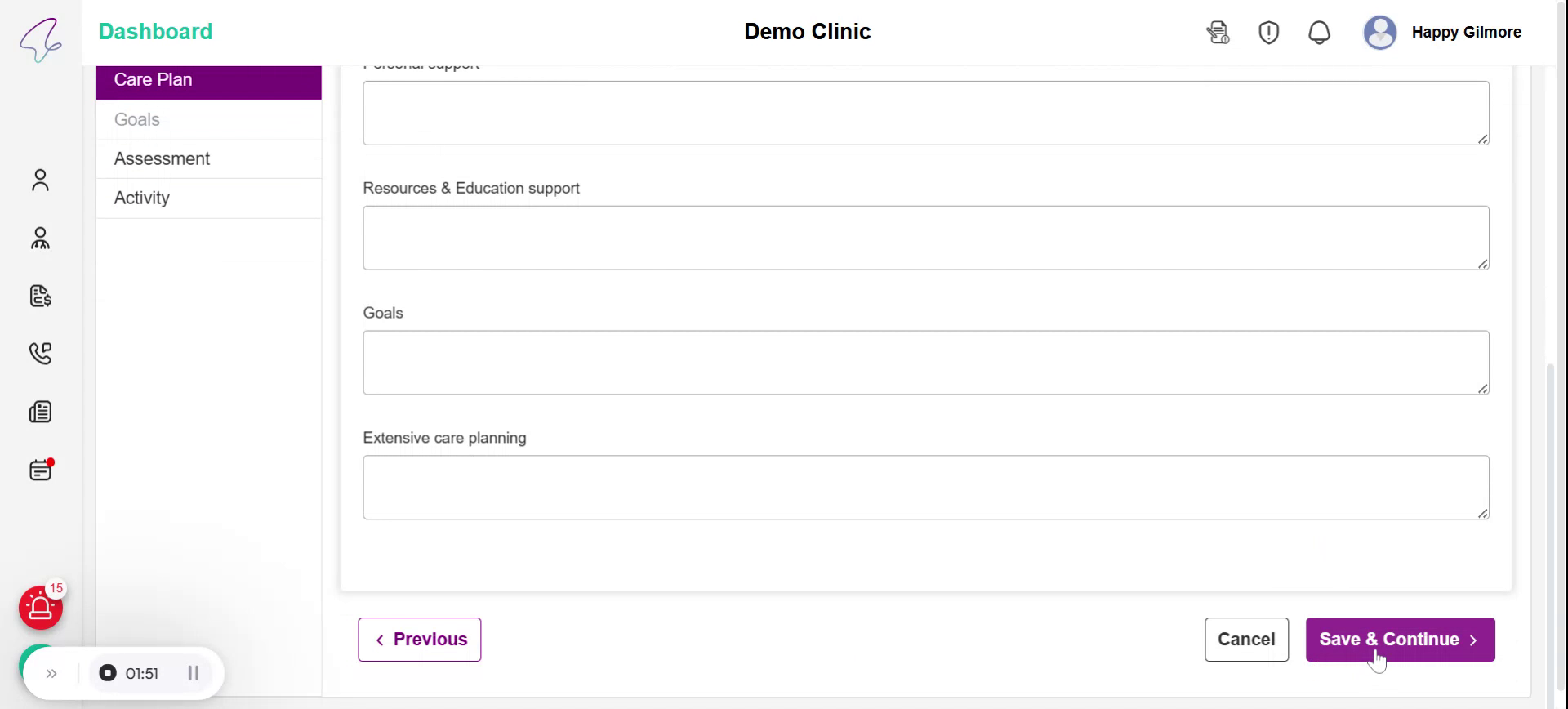The width and height of the screenshot is (1568, 709).
Task: Click the red emergency alert icon
Action: coord(41,608)
